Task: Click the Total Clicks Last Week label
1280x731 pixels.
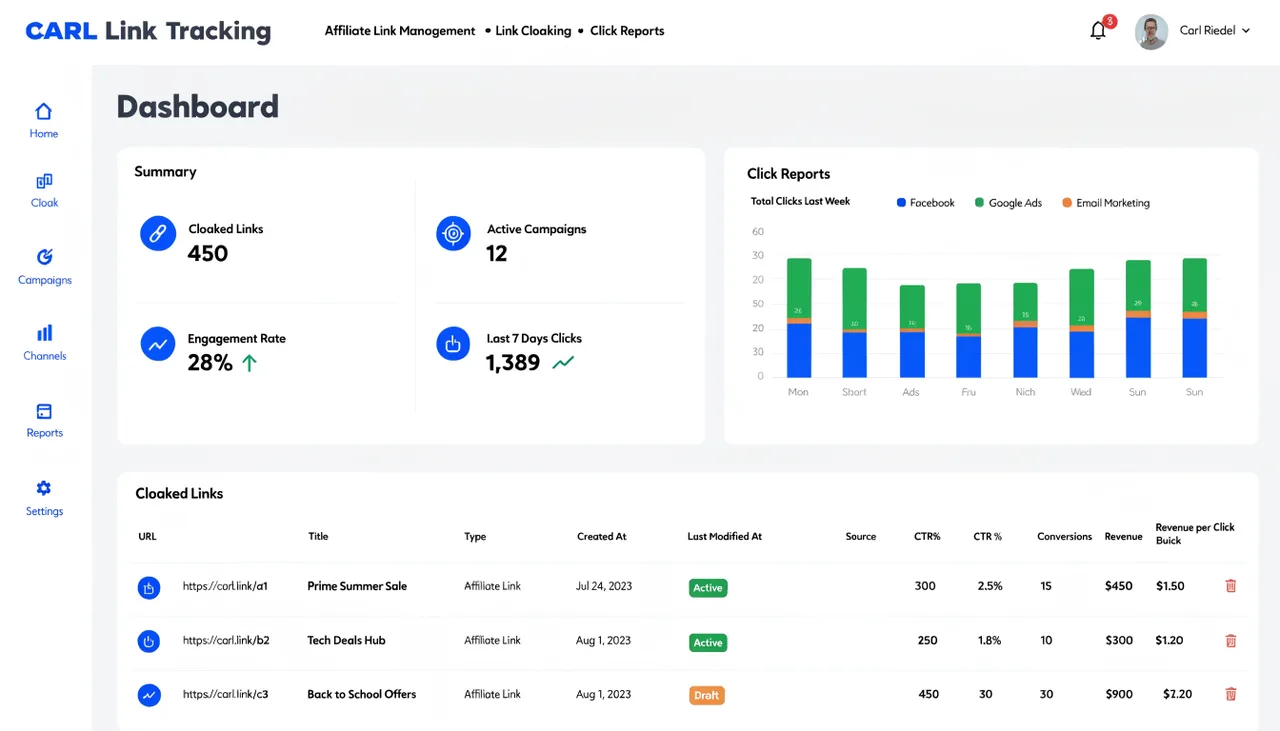Action: click(x=800, y=201)
